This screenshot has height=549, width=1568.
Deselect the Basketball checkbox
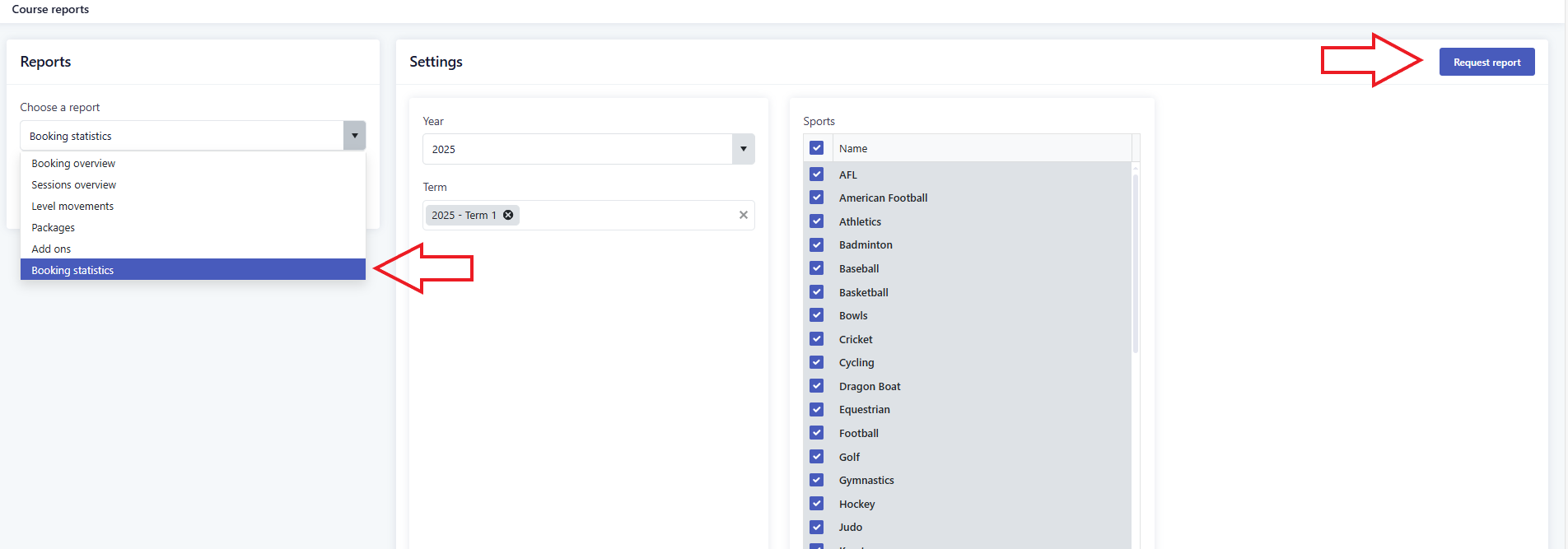pyautogui.click(x=816, y=292)
